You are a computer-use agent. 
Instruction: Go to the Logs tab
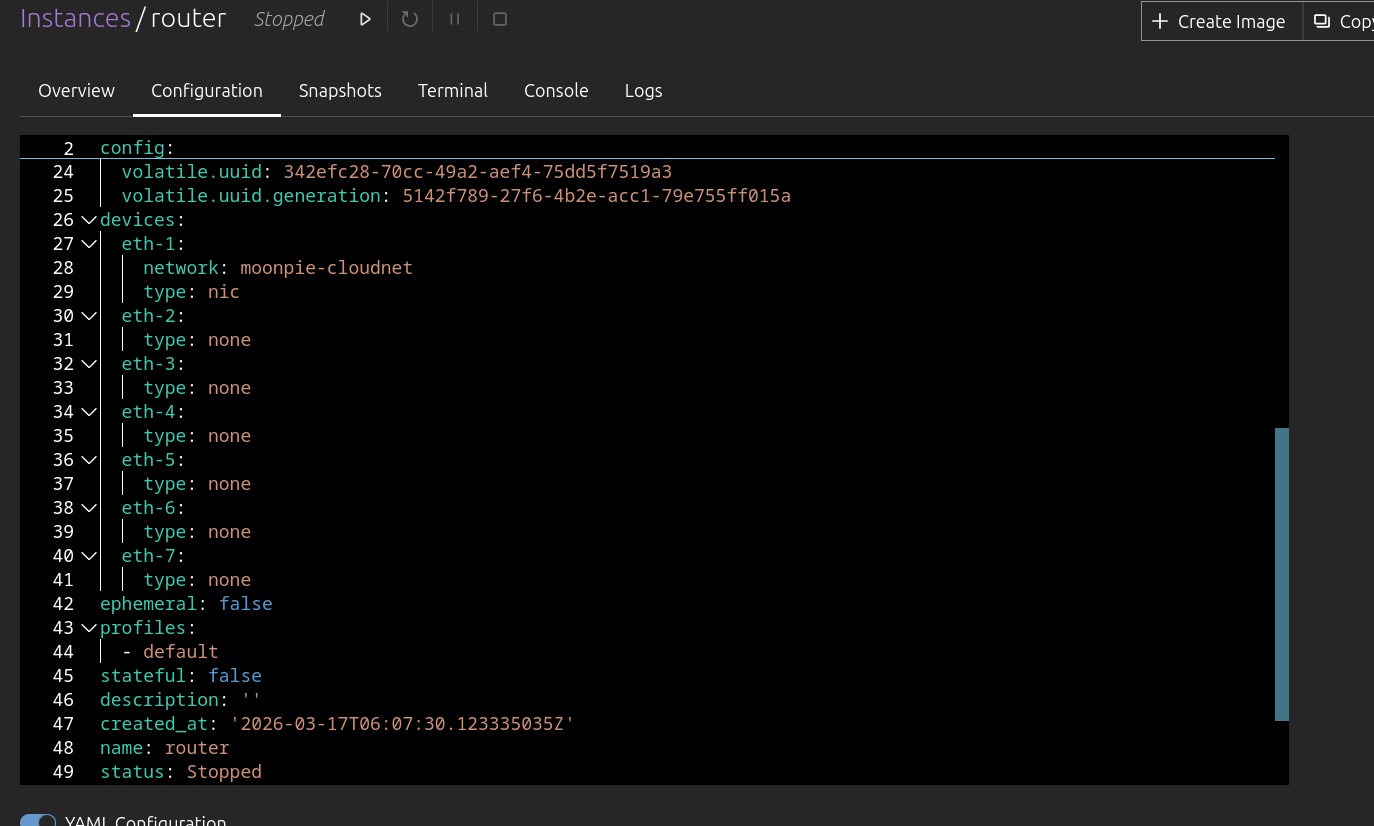[643, 90]
